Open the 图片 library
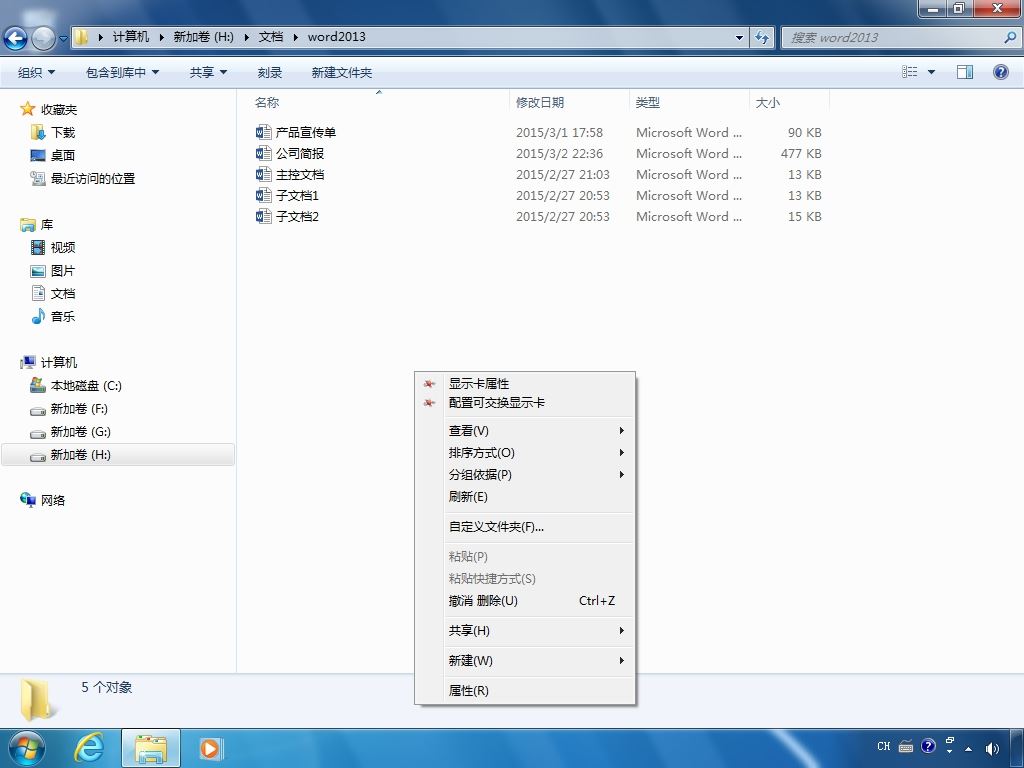Viewport: 1024px width, 768px height. tap(54, 270)
